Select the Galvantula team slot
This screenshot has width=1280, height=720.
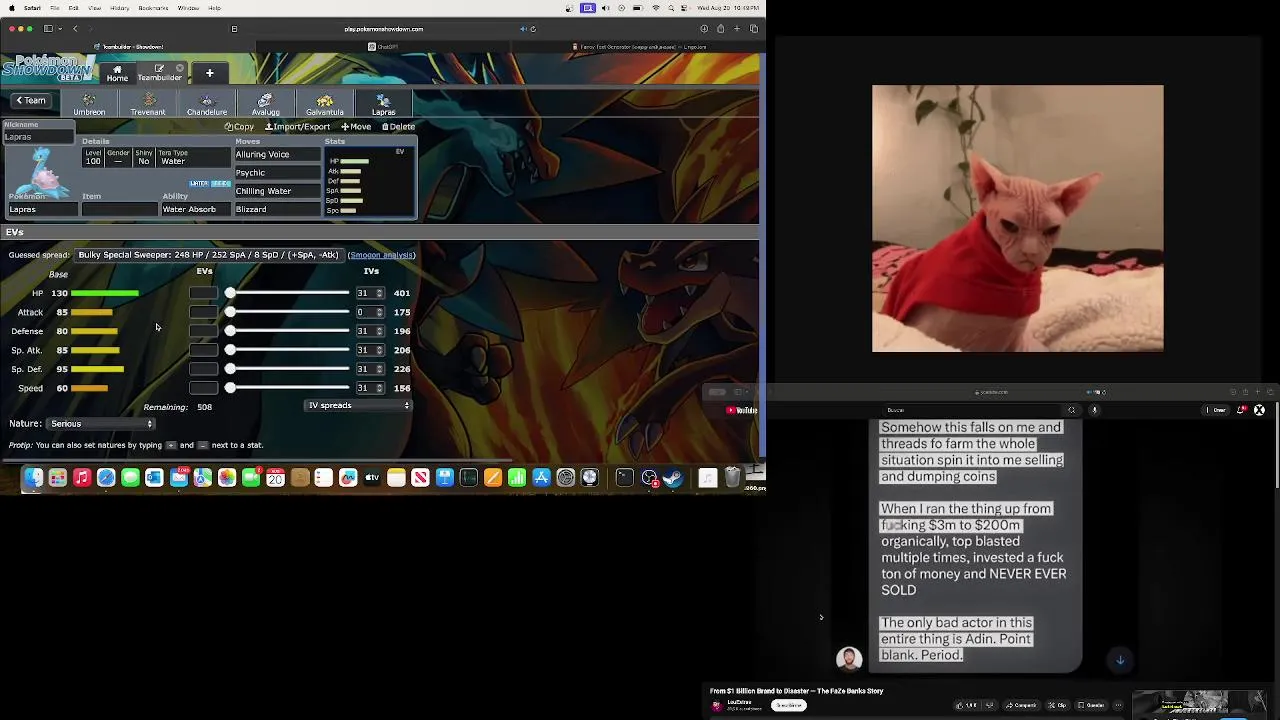tap(325, 103)
